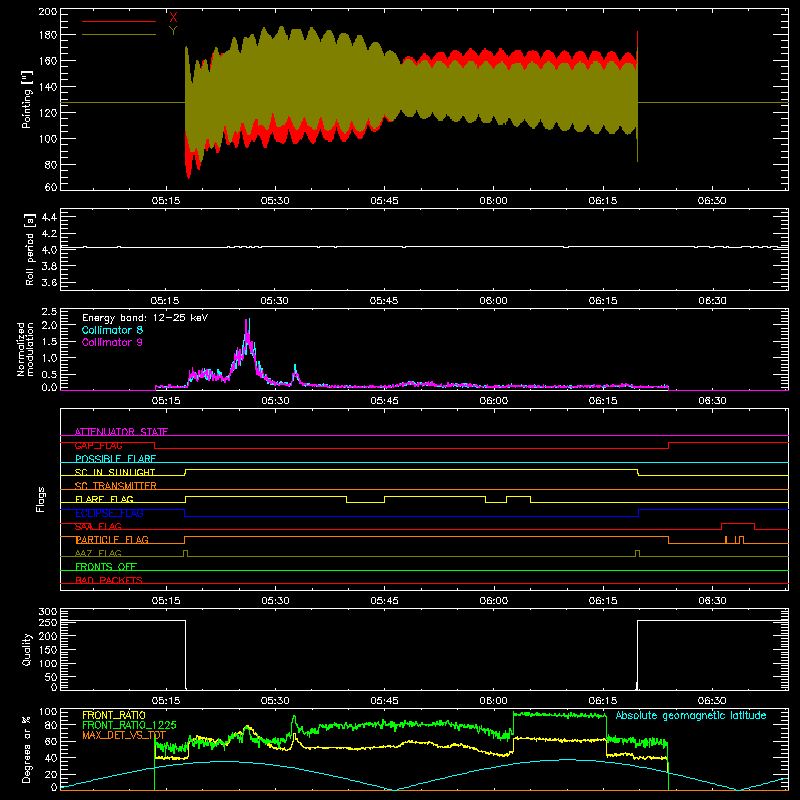Click the ATTENUATOR_STATE flag label

(x=121, y=432)
